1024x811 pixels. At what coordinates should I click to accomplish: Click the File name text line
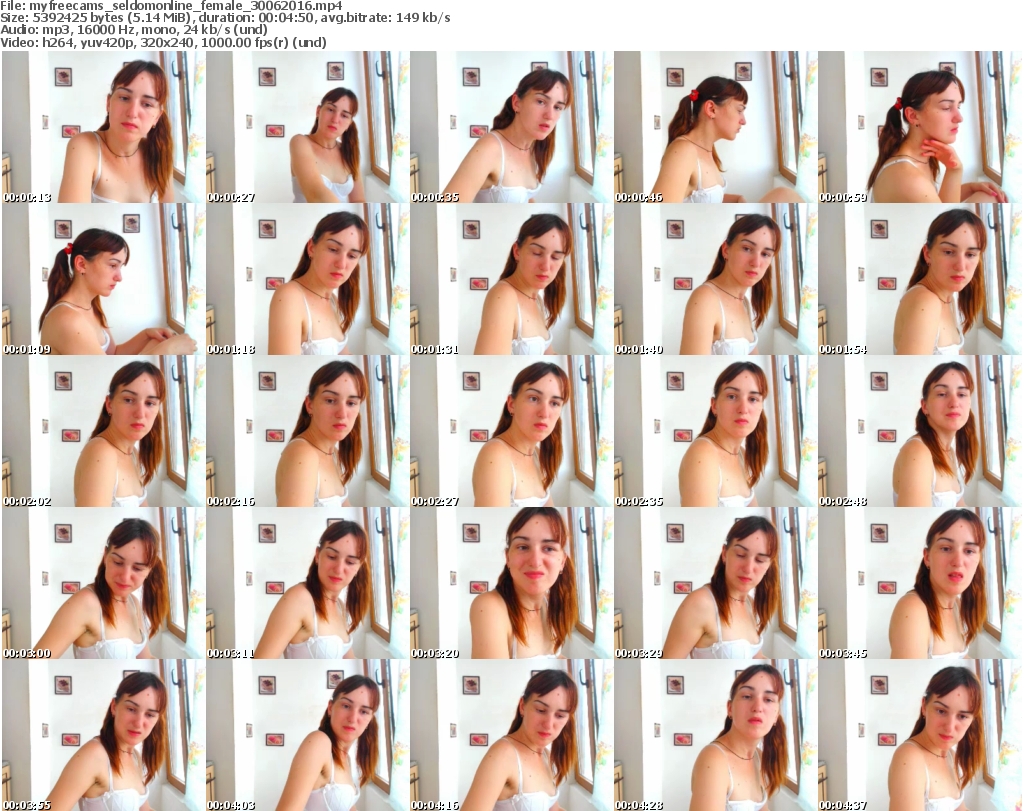pyautogui.click(x=171, y=5)
